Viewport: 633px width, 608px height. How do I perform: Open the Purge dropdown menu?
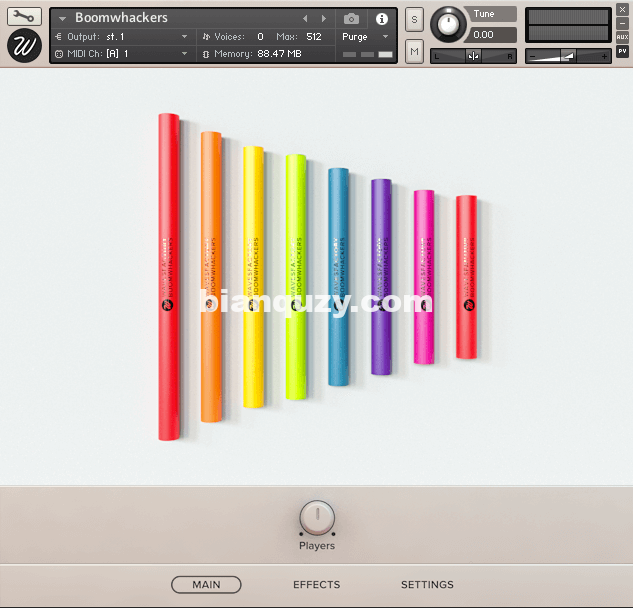365,37
